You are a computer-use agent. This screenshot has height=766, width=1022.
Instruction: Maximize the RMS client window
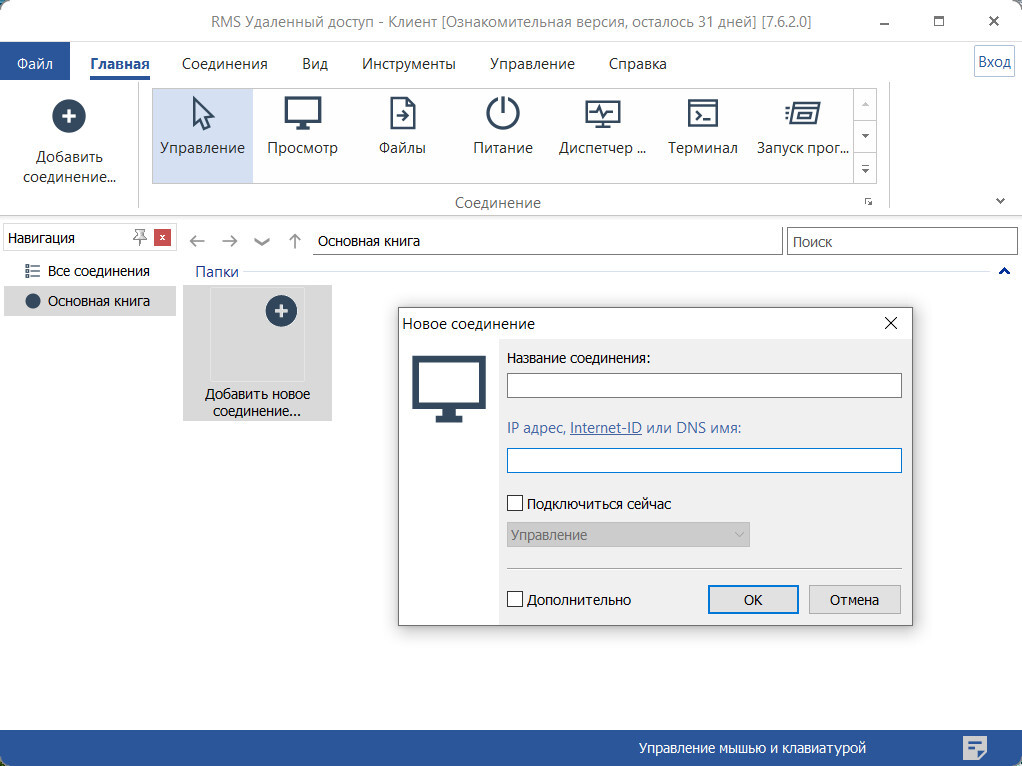(939, 22)
